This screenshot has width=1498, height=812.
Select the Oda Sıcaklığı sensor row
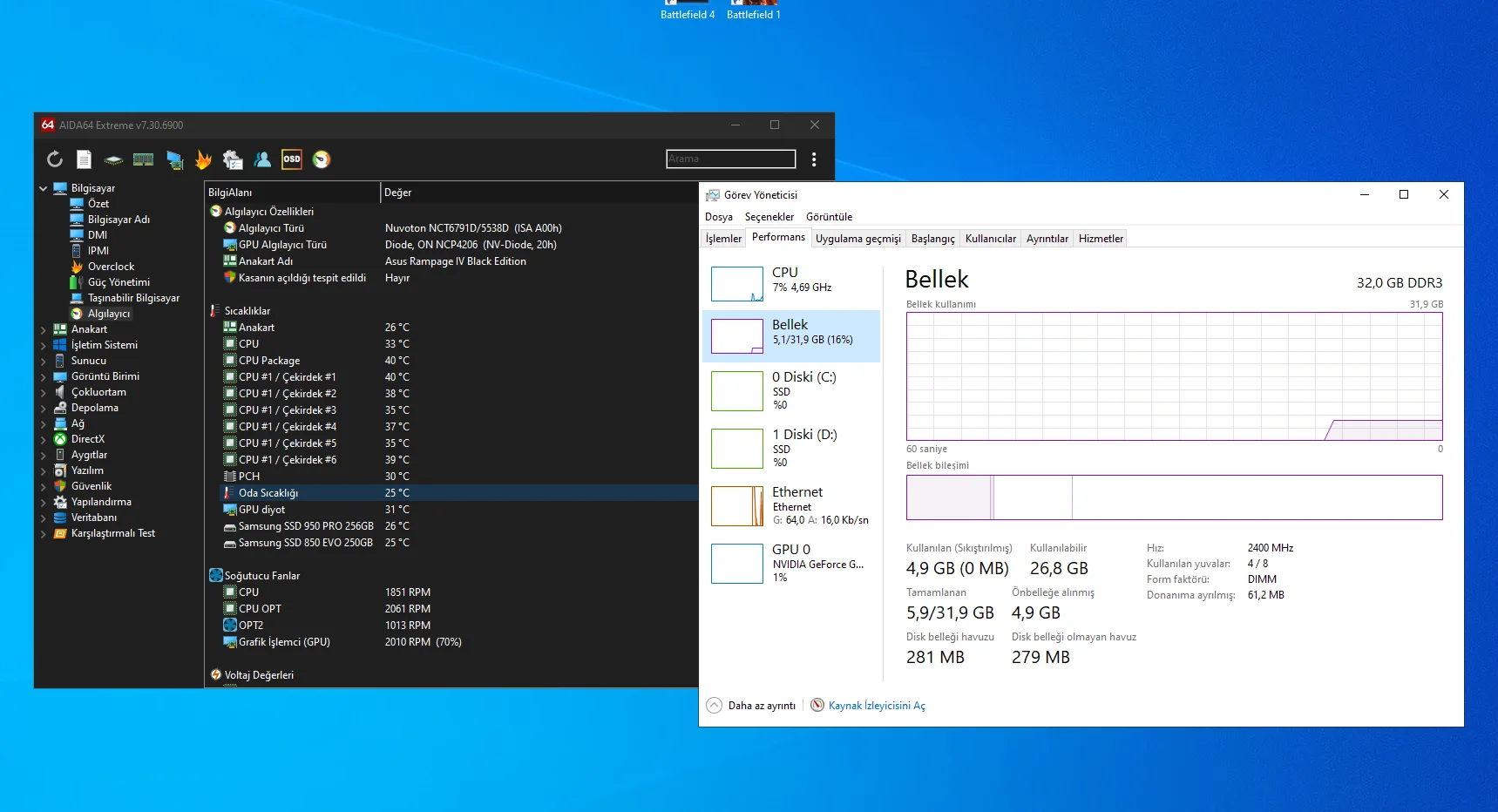(451, 493)
